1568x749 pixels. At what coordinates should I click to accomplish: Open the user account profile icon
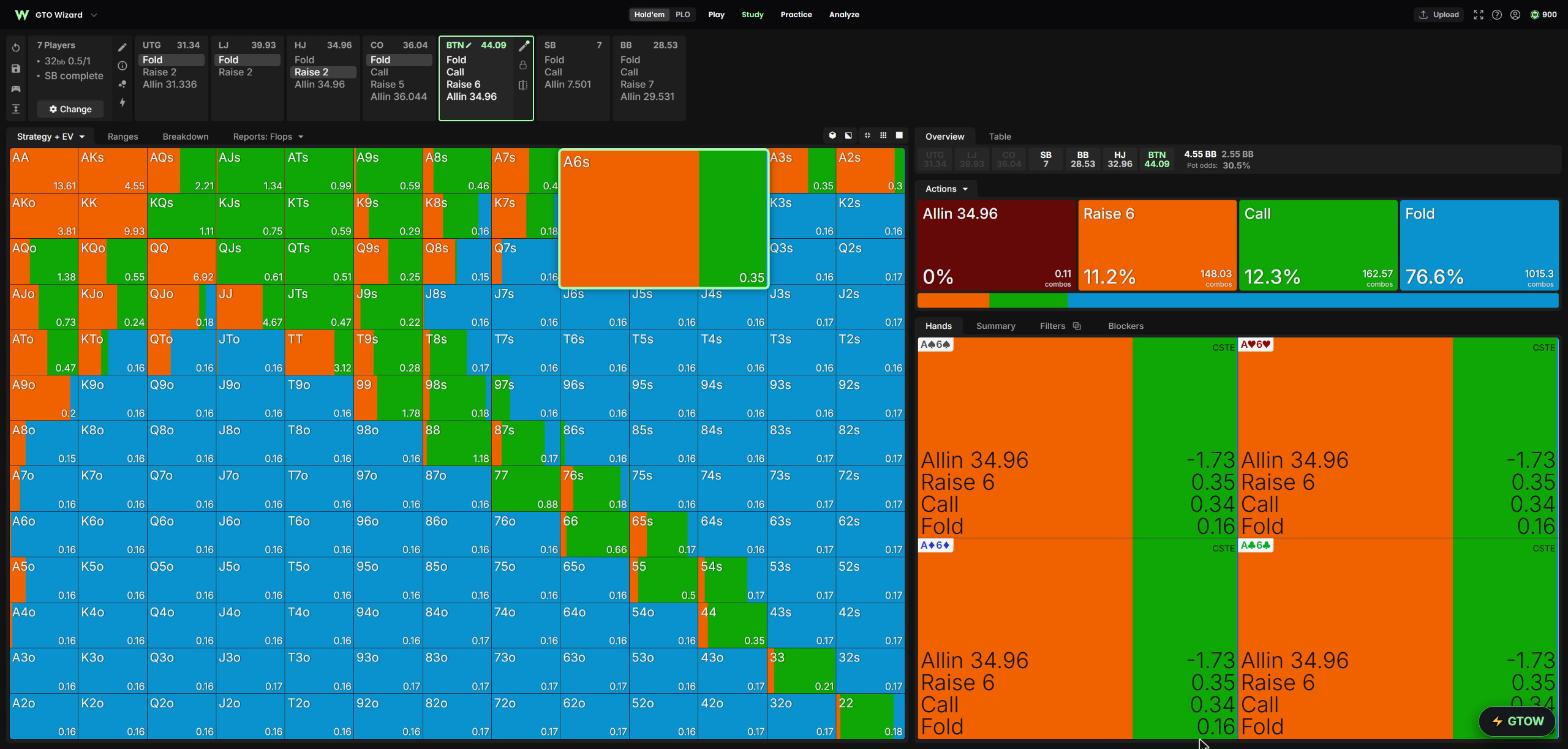[1515, 15]
